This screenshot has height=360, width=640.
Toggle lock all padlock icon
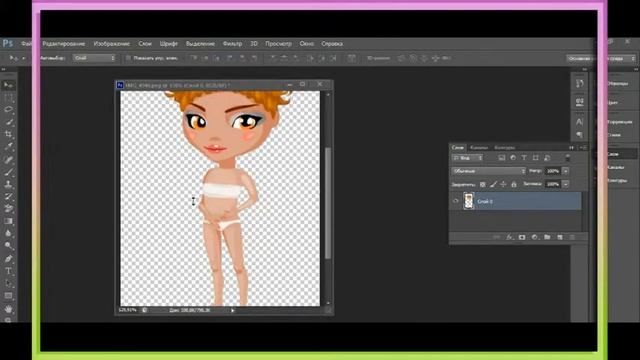tap(514, 184)
